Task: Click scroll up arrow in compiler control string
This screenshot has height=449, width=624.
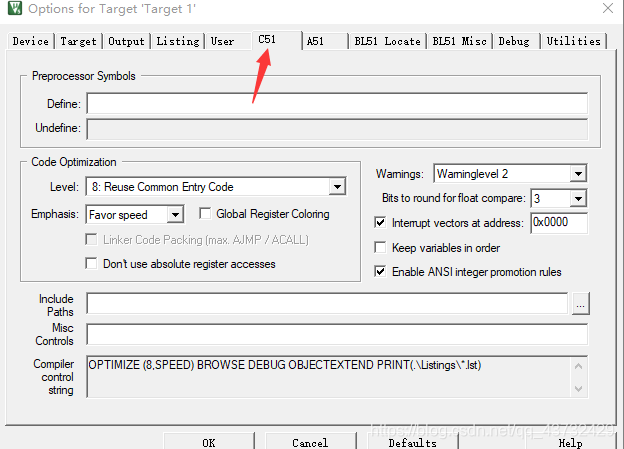Action: 579,366
